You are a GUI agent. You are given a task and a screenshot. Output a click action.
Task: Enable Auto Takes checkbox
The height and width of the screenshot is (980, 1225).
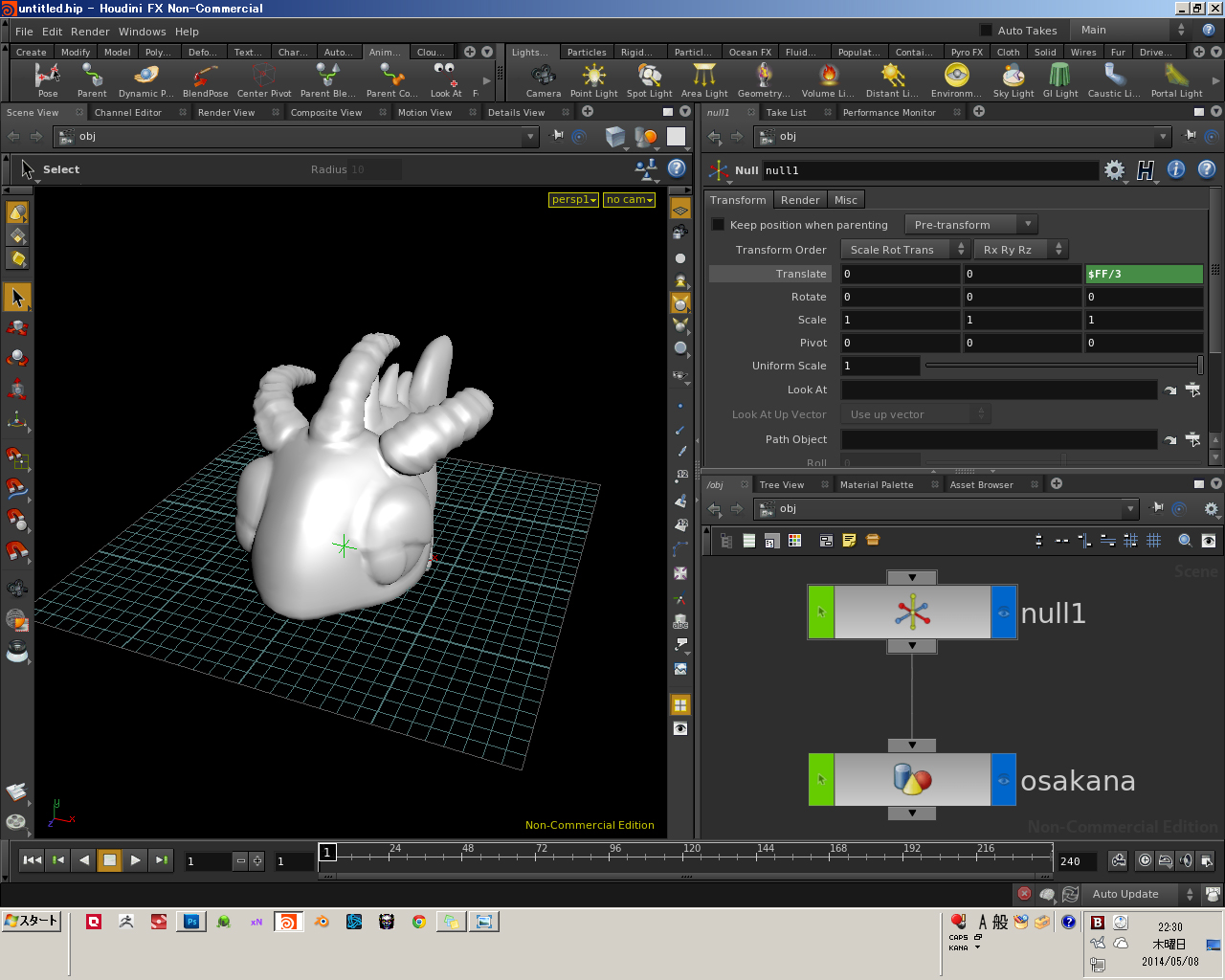click(x=986, y=31)
